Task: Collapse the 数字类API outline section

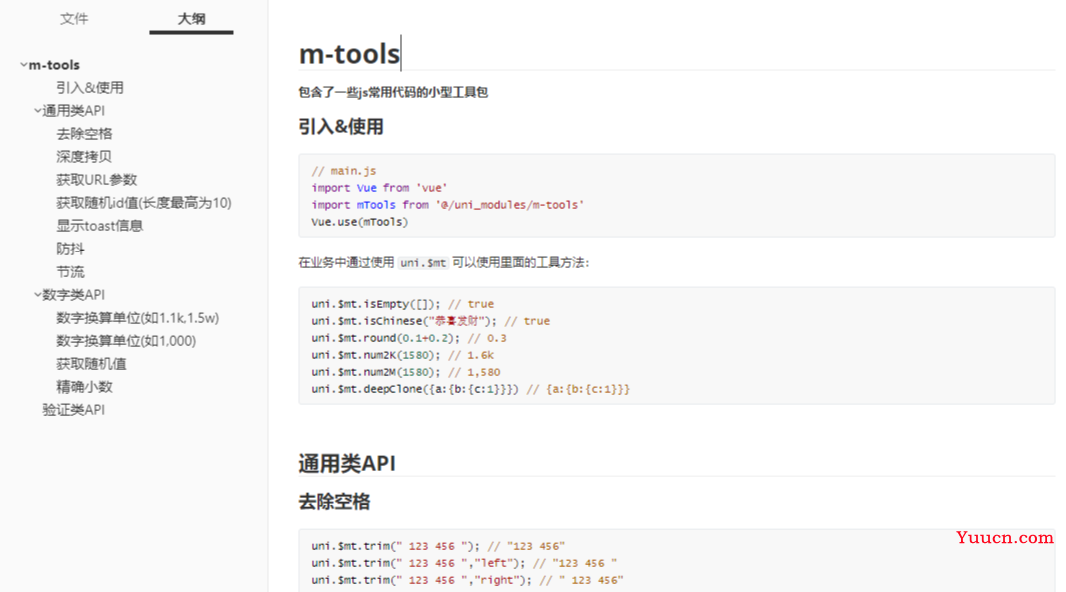Action: click(x=37, y=294)
